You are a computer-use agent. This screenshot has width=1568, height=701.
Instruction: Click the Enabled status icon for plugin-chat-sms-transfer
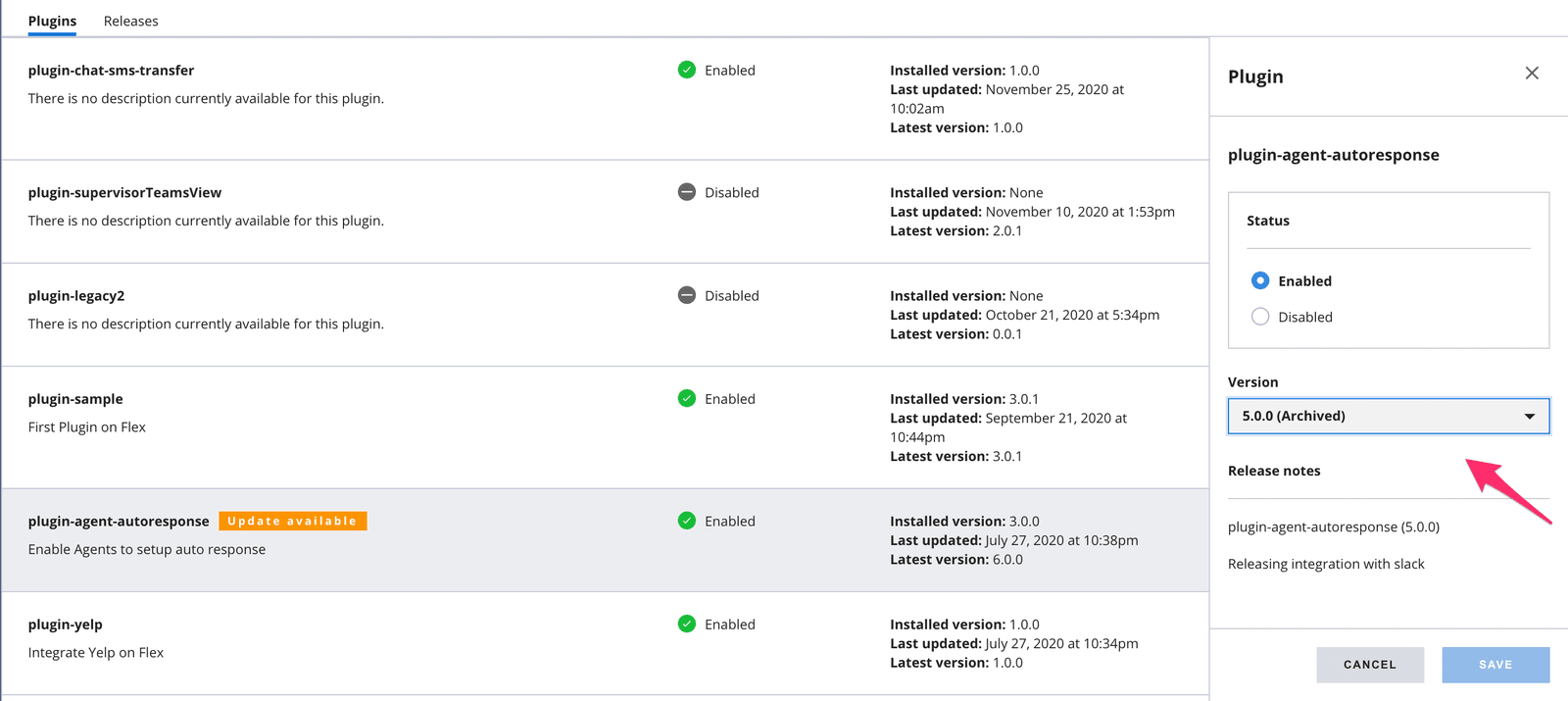pyautogui.click(x=687, y=70)
